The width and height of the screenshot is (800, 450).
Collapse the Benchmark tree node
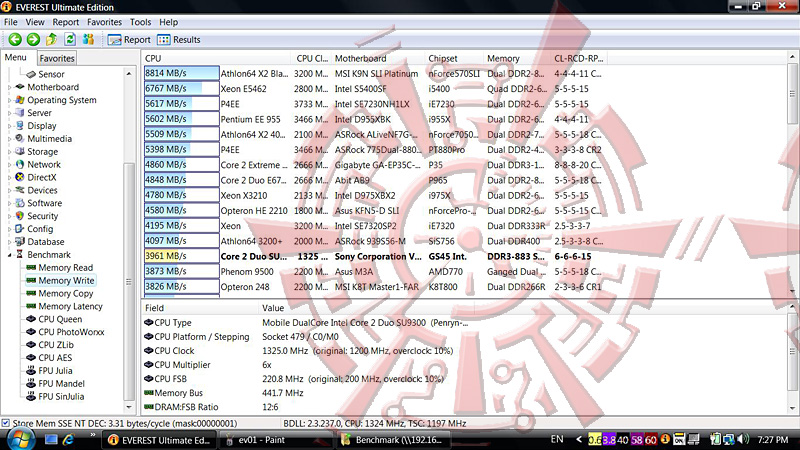coord(9,255)
